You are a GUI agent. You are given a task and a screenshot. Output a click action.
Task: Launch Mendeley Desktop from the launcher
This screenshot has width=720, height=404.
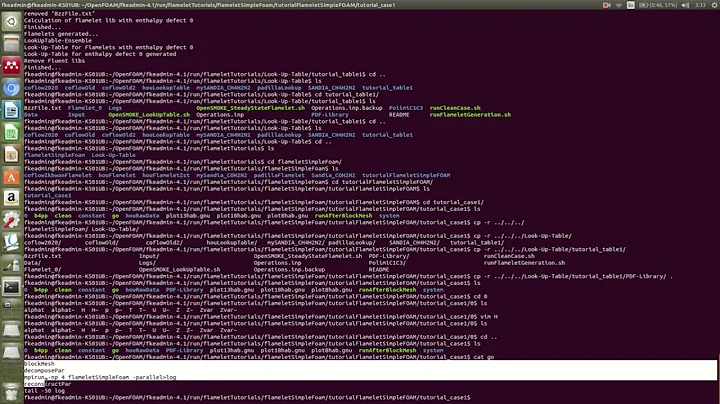pyautogui.click(x=11, y=66)
